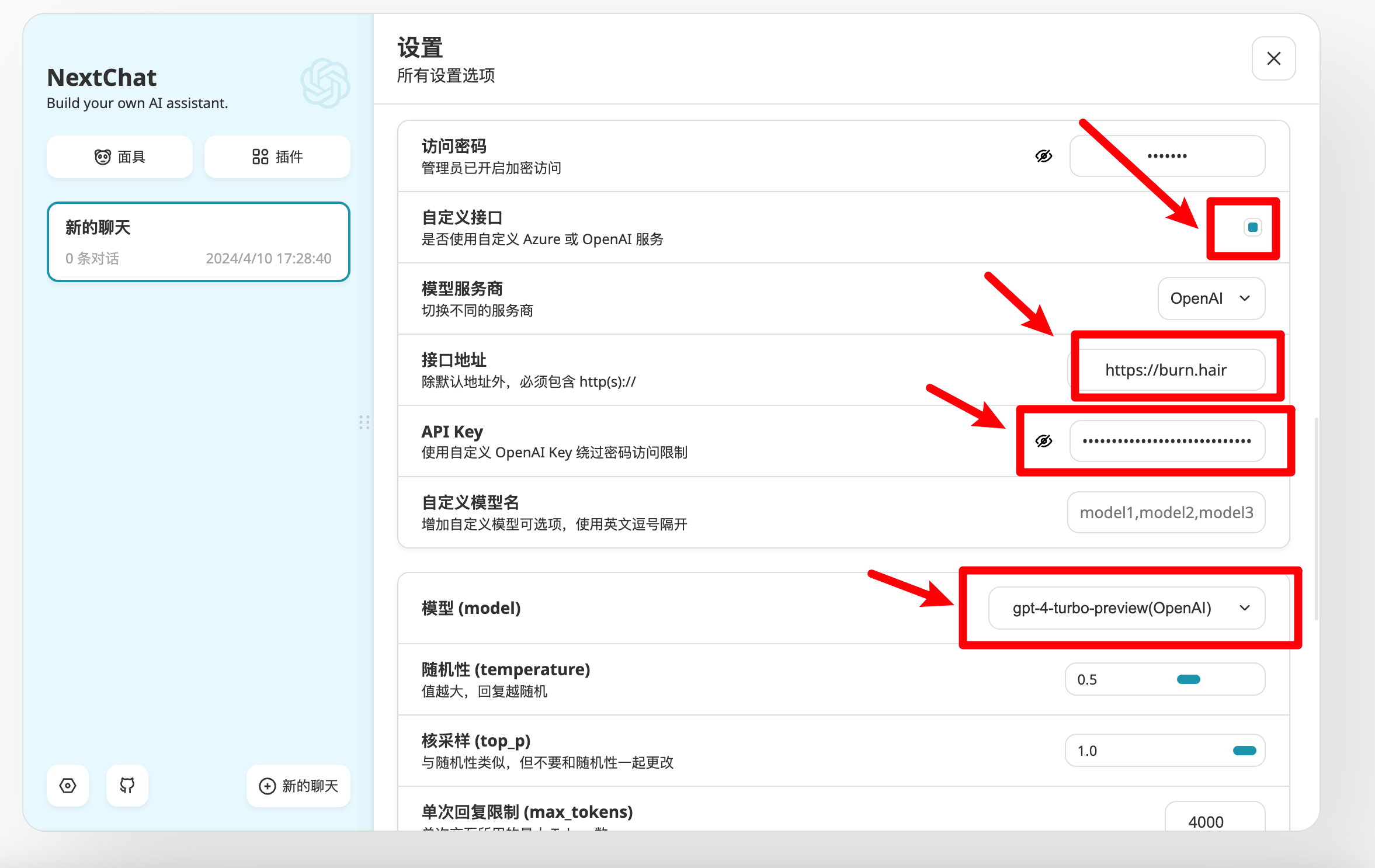Click the custom model name input field
This screenshot has width=1375, height=868.
(x=1166, y=512)
